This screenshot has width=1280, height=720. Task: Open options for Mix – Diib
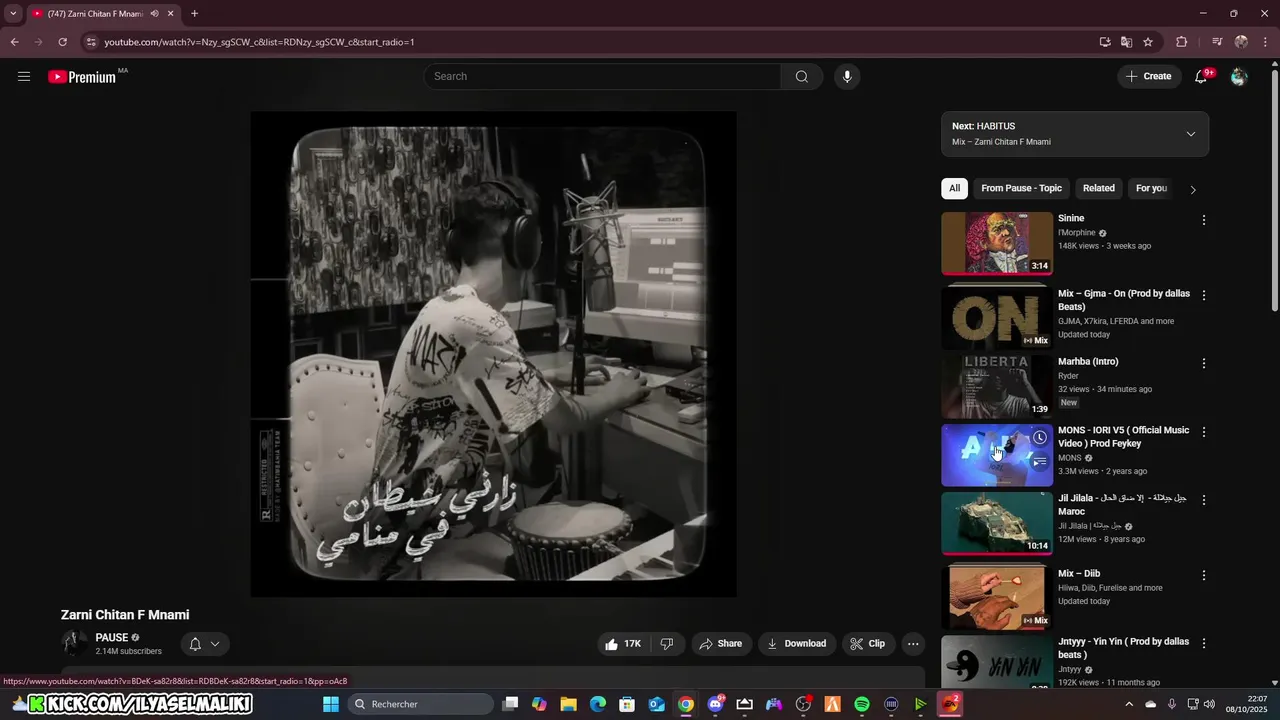(1204, 576)
